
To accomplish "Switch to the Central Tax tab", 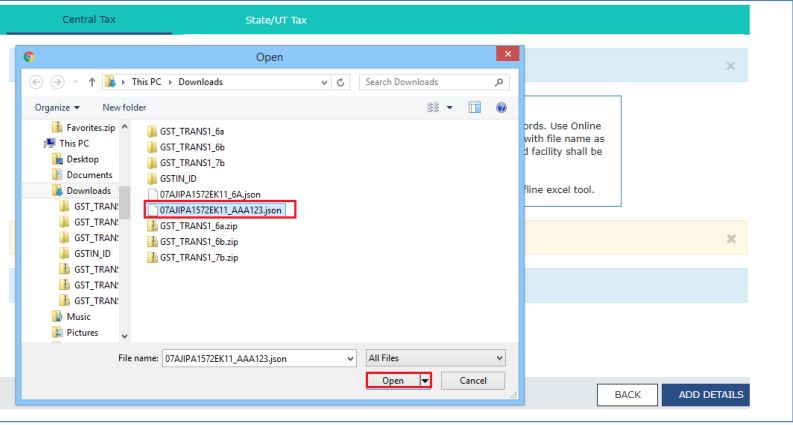I will point(89,20).
